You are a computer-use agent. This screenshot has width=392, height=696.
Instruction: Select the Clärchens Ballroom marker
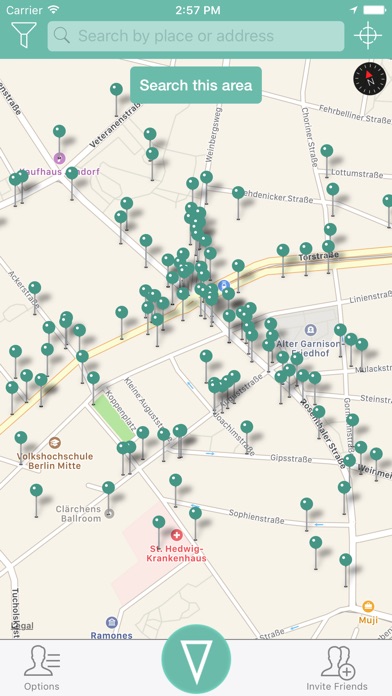tap(109, 514)
